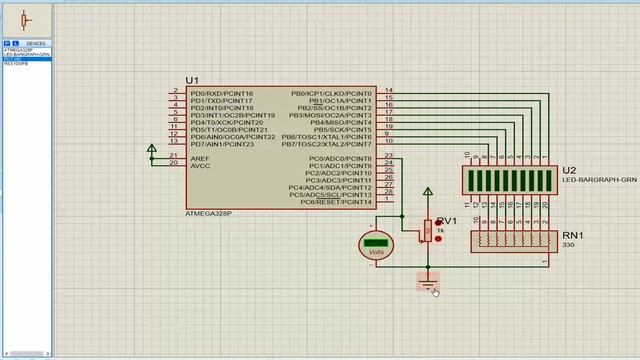The height and width of the screenshot is (360, 640).
Task: Click pin PD2/INT0/PCINT18 label
Action: [222, 108]
